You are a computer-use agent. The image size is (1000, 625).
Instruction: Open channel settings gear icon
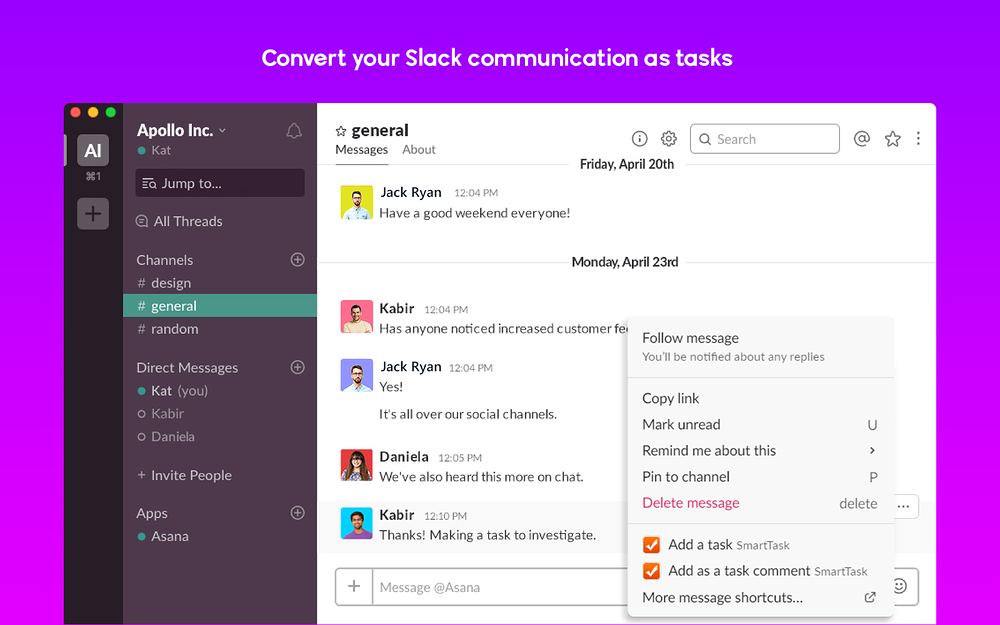668,138
